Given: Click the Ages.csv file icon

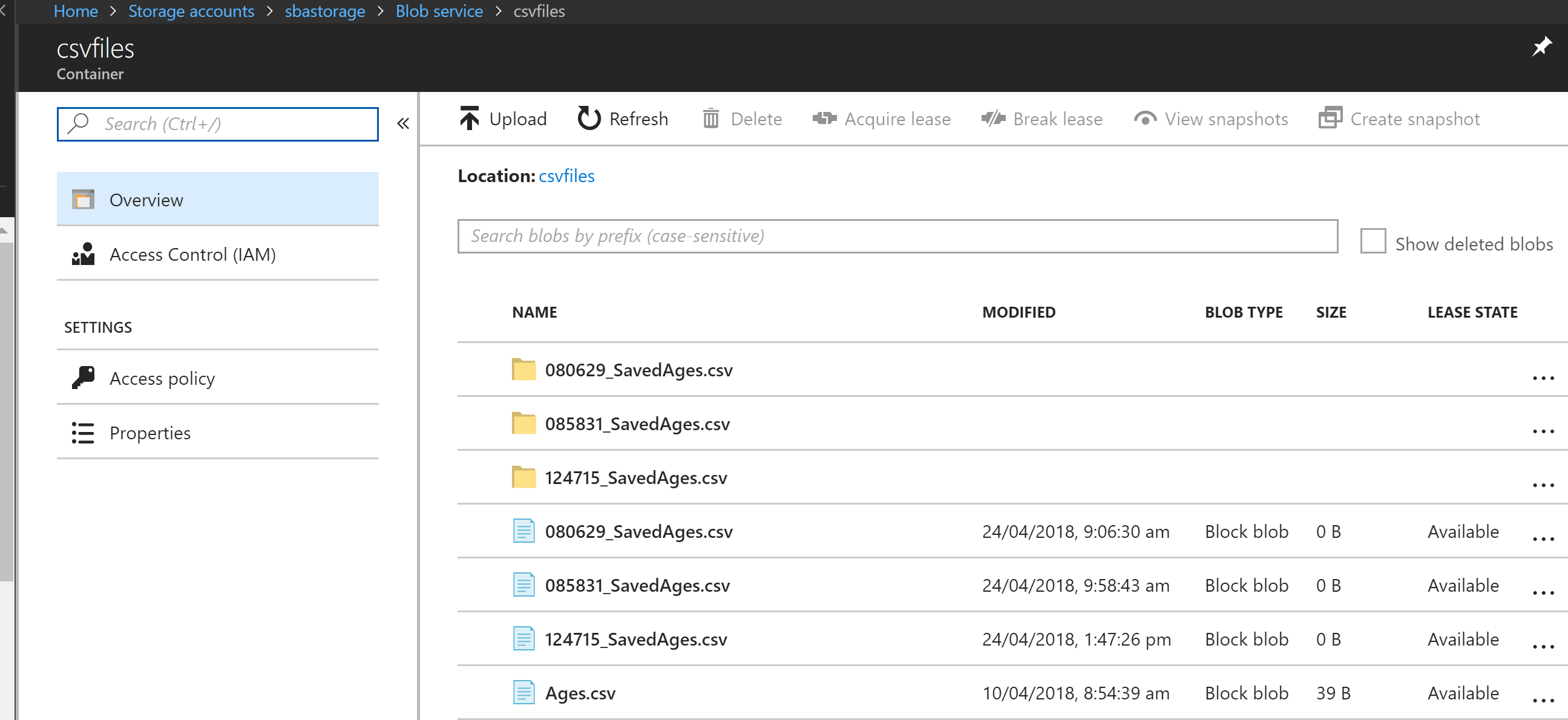Looking at the screenshot, I should 523,693.
